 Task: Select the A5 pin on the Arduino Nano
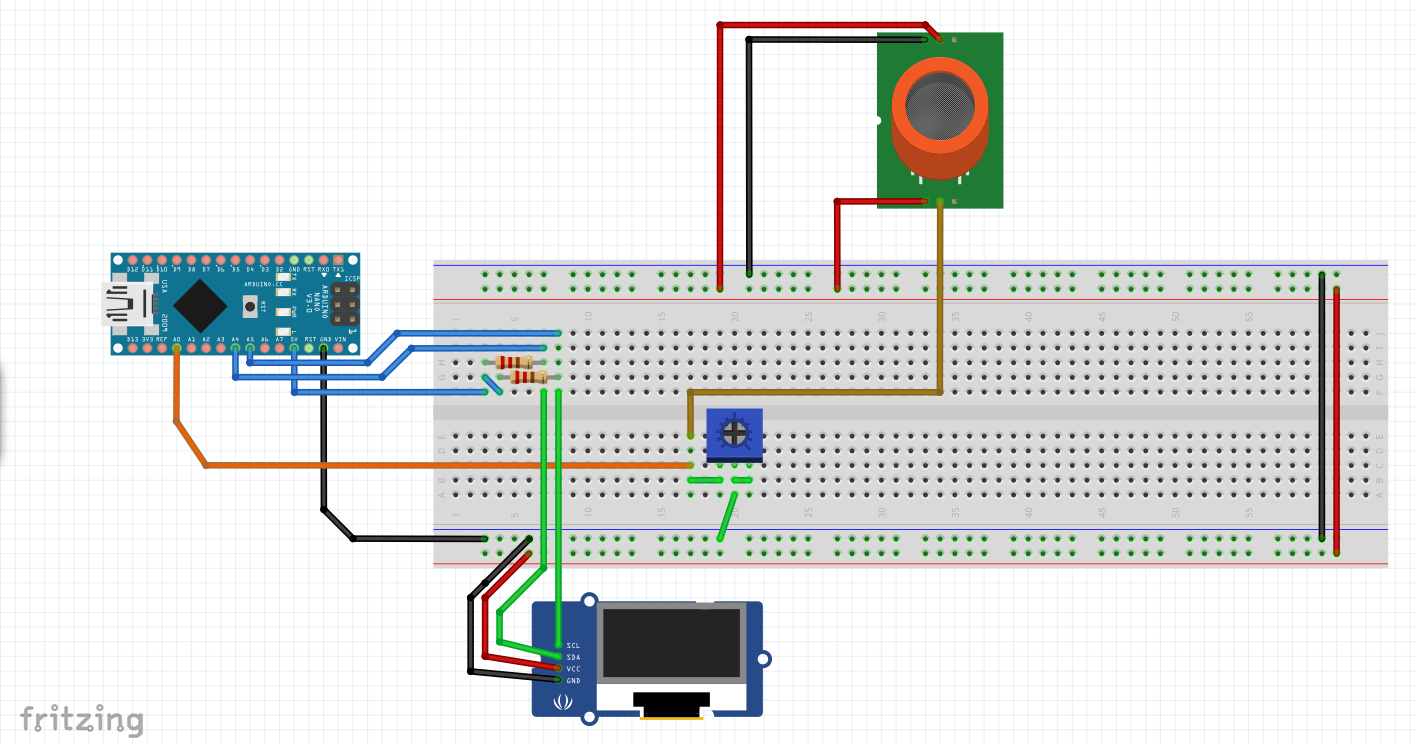click(x=250, y=347)
